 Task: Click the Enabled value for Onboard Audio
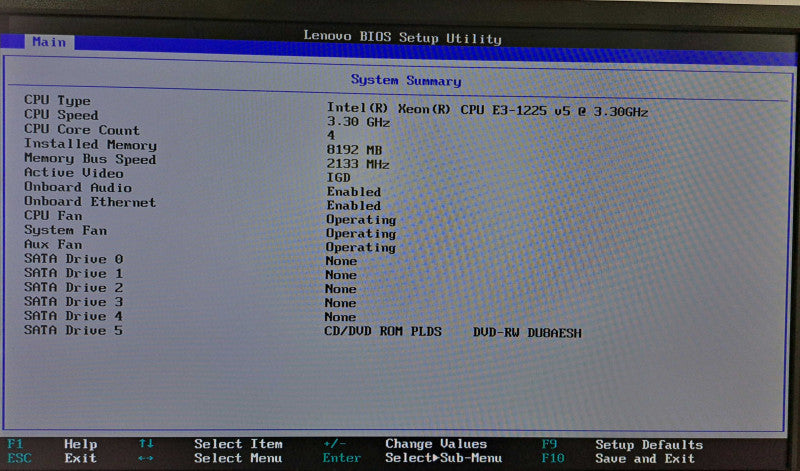coord(354,191)
